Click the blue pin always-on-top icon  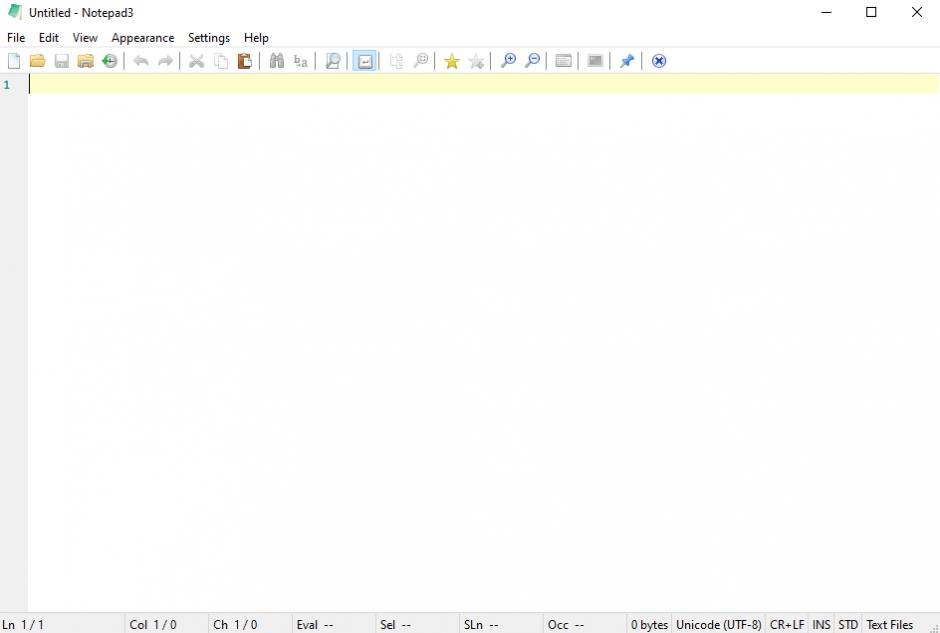coord(627,61)
